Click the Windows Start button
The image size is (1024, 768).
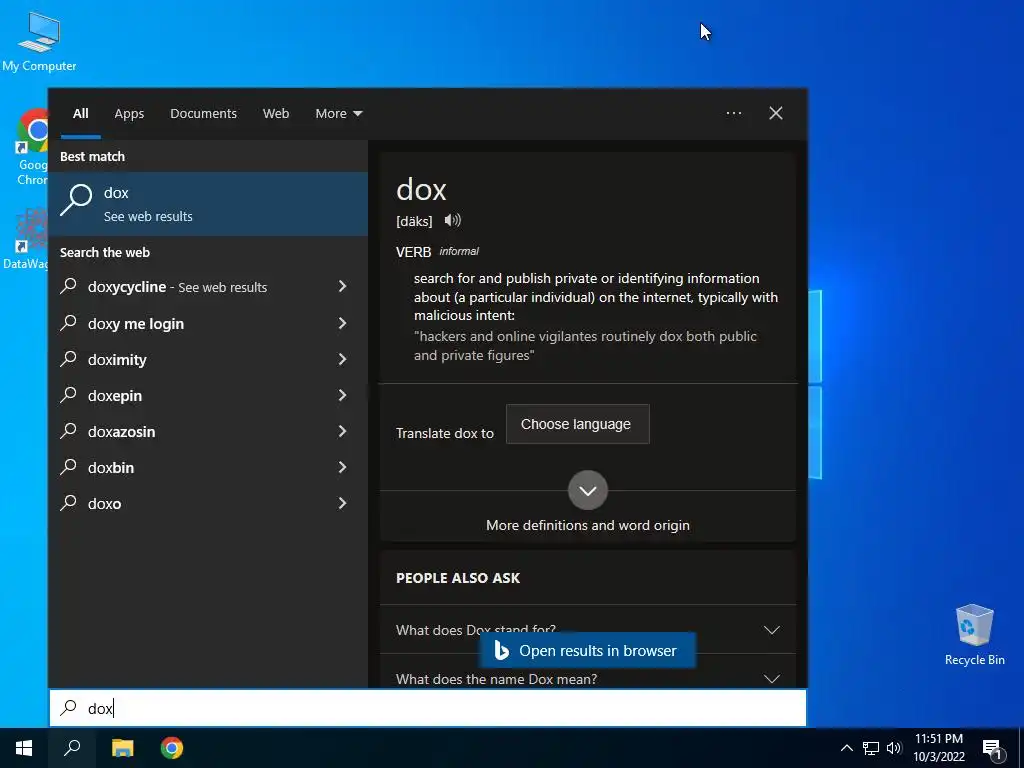[x=24, y=748]
